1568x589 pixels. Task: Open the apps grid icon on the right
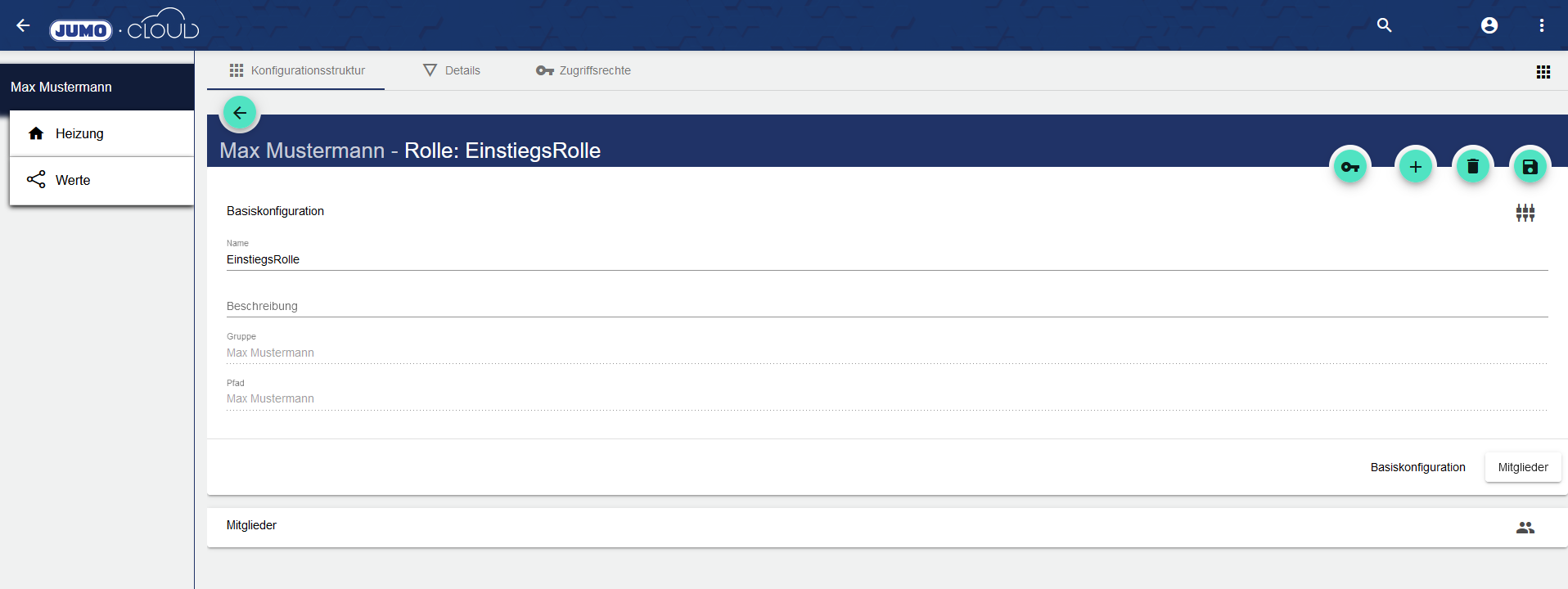1543,72
